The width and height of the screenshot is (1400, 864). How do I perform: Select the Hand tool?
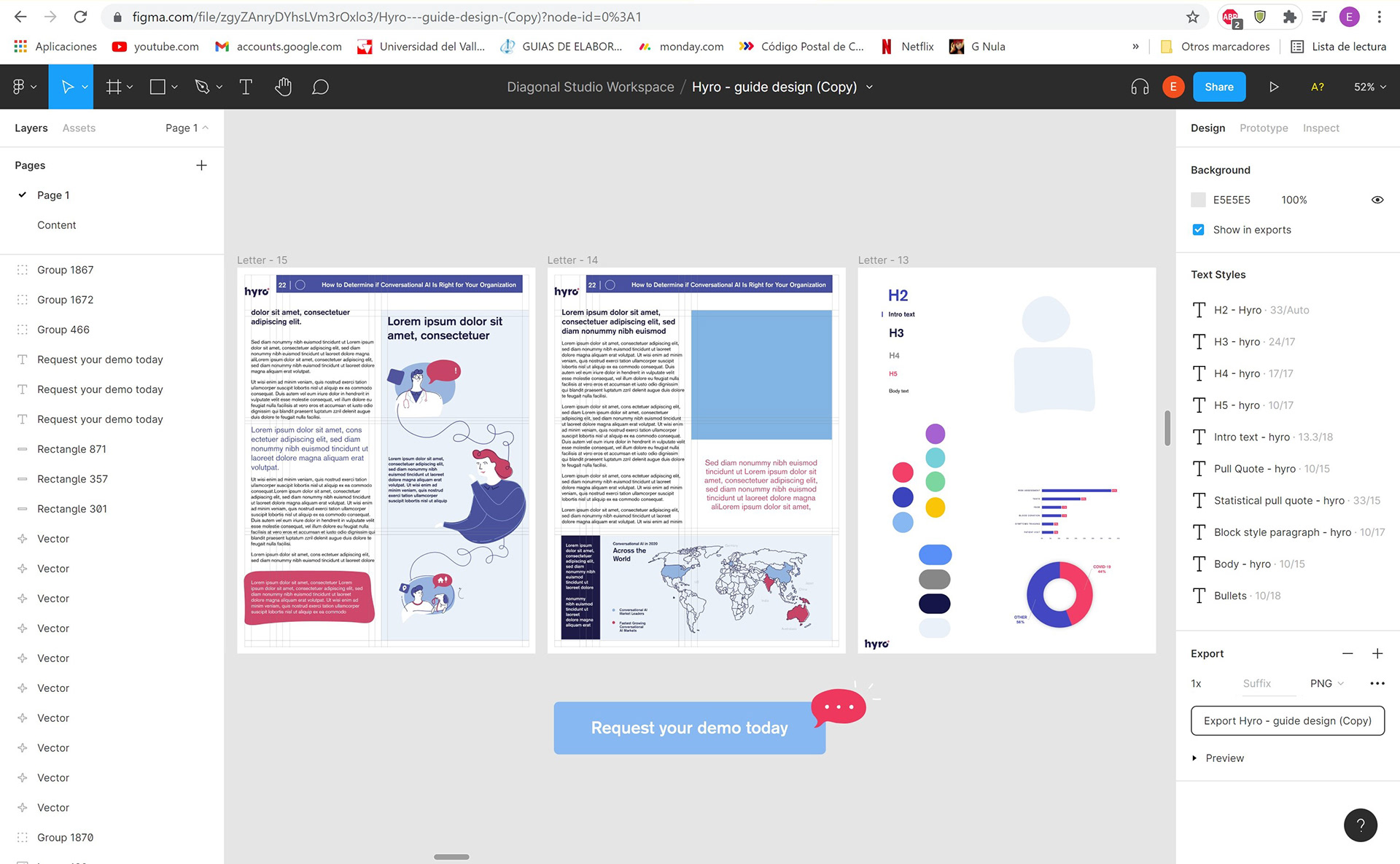tap(283, 87)
